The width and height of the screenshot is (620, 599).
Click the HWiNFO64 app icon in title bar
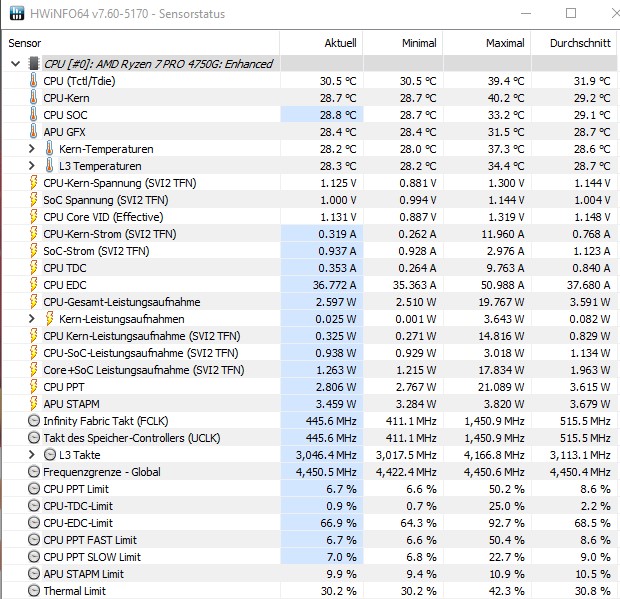coord(17,13)
